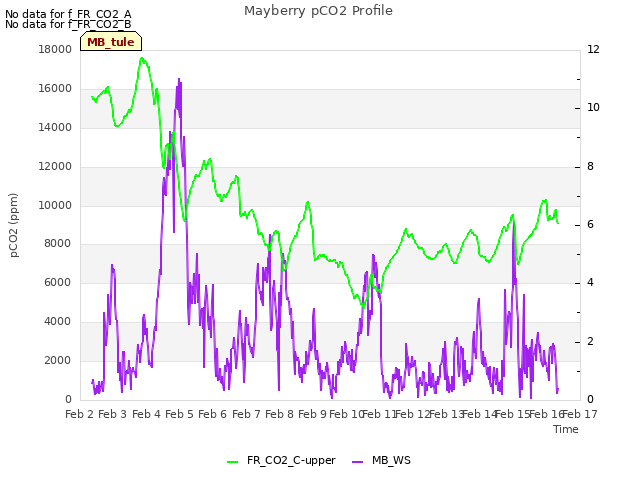
Task: Click the right axis value 10
Action: (x=593, y=108)
